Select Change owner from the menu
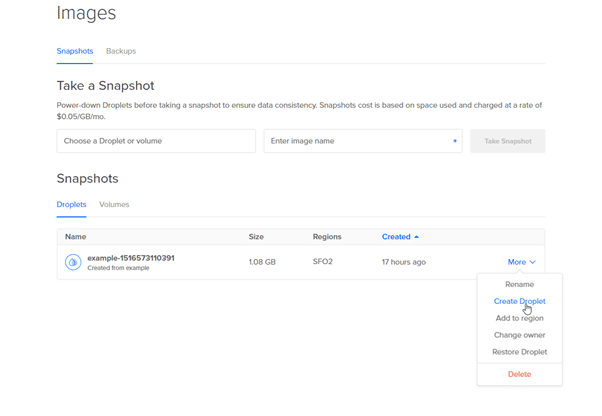 click(x=519, y=335)
